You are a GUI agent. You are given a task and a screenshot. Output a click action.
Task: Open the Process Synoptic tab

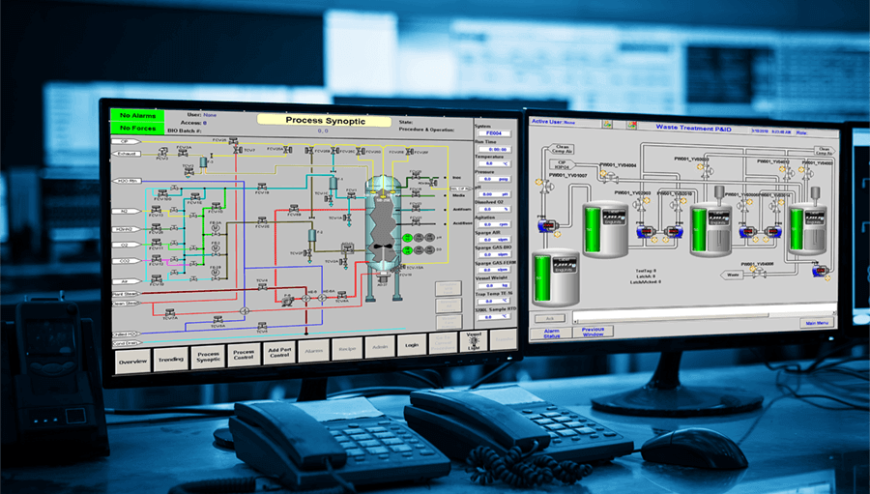pyautogui.click(x=208, y=357)
